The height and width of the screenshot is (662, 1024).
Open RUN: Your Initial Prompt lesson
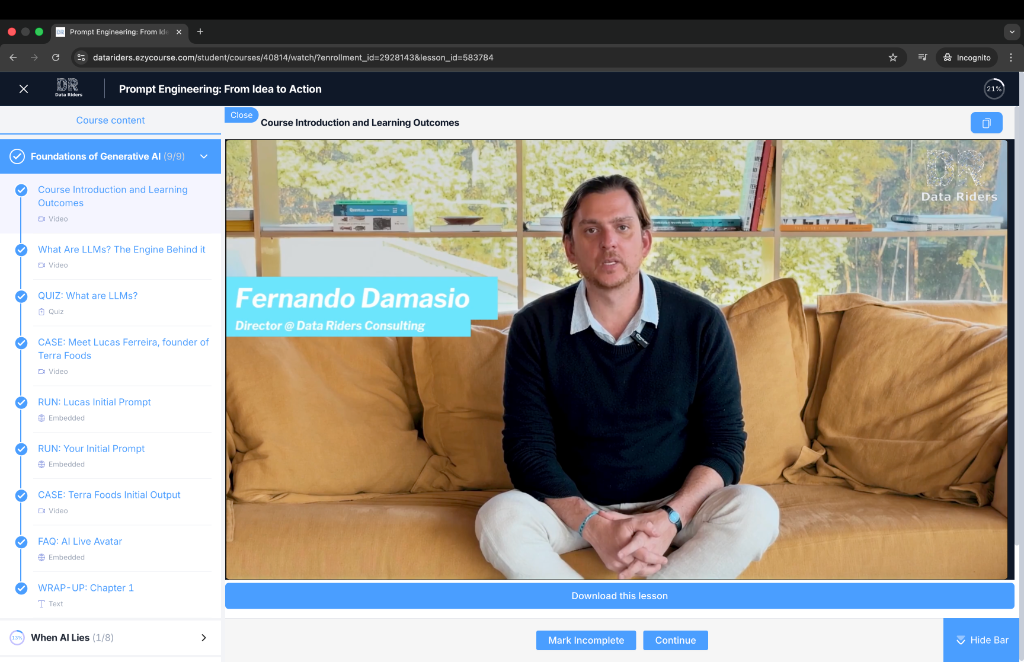(x=91, y=449)
